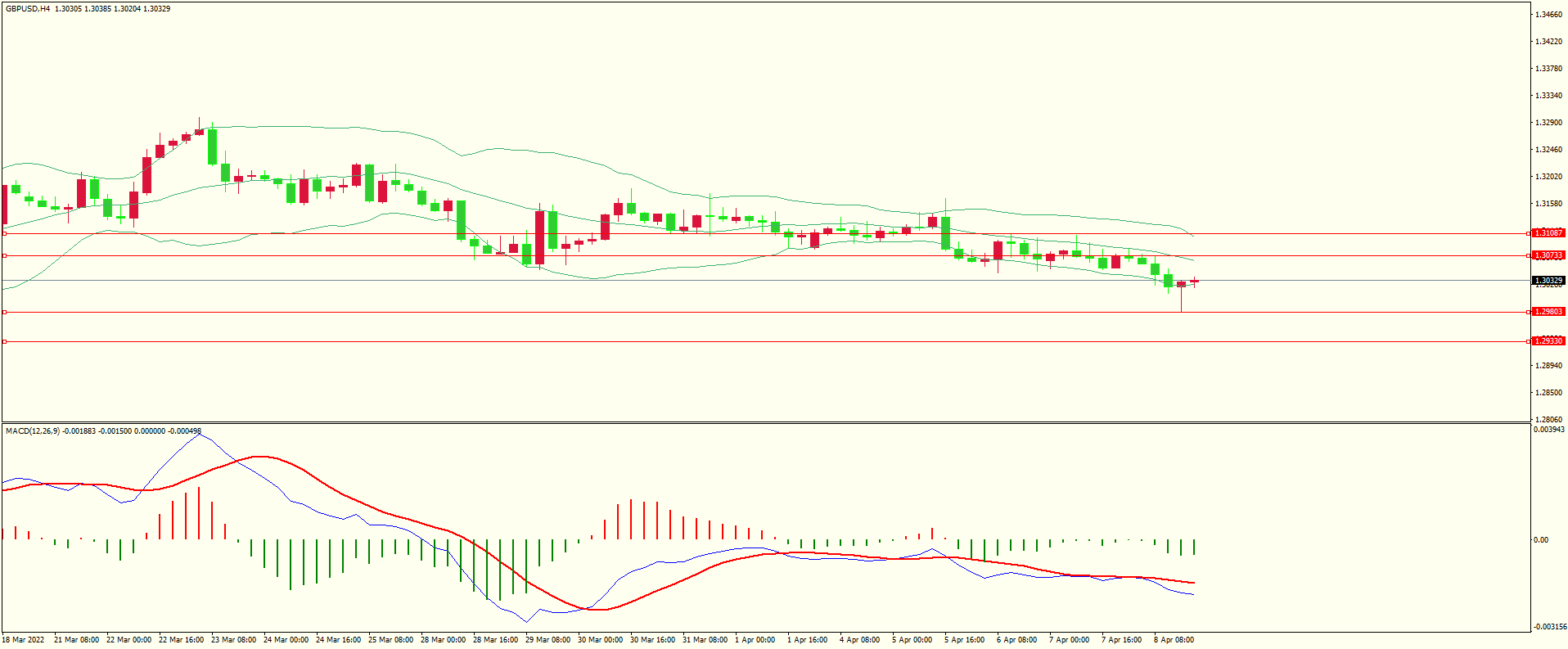Click the 5 Apr 16:00 time axis label
1568x649 pixels.
tap(964, 640)
